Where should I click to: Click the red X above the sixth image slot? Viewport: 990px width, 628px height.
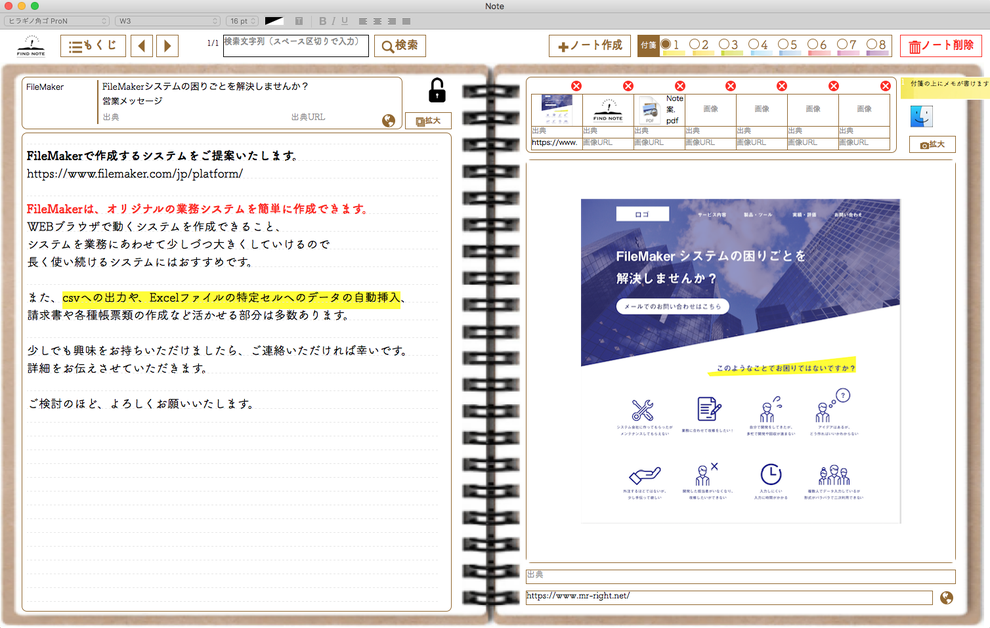[833, 86]
